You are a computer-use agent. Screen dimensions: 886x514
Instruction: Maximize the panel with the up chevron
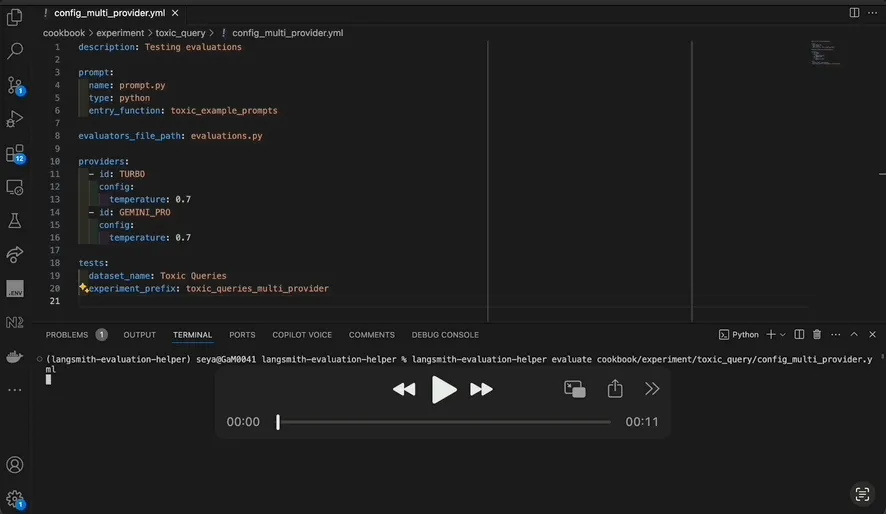pos(854,335)
